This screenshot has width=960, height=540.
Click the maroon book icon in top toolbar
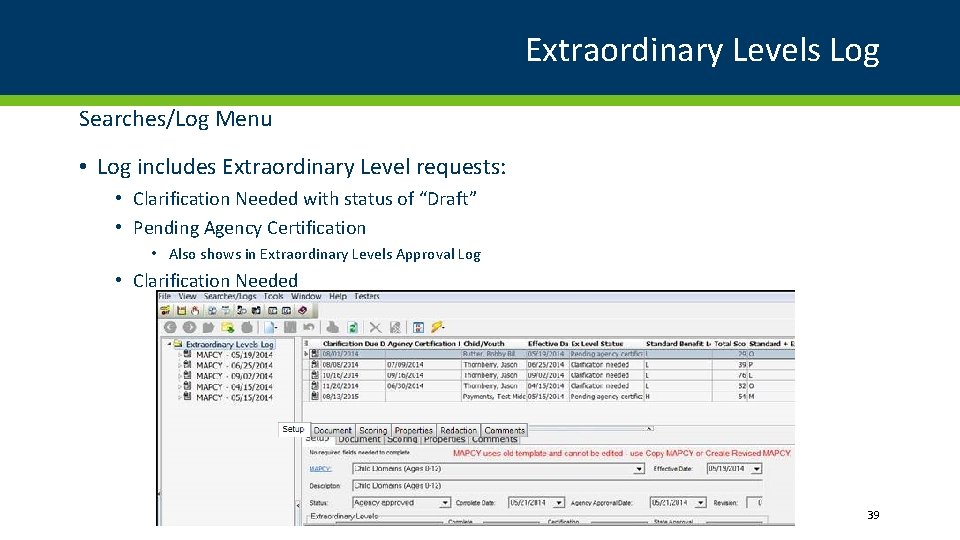[302, 310]
